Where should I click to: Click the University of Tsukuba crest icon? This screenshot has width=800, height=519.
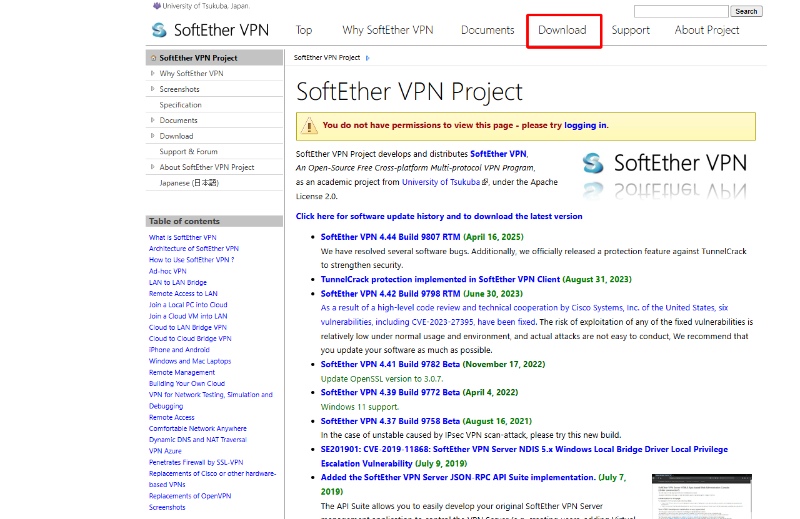coord(156,6)
